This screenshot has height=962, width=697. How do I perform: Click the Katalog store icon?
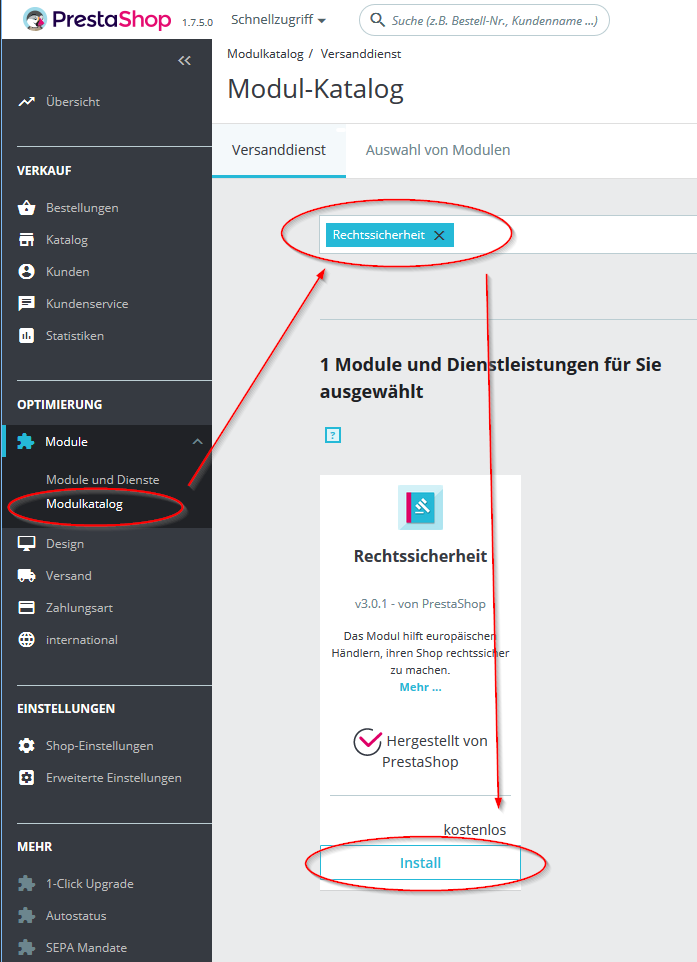click(26, 240)
